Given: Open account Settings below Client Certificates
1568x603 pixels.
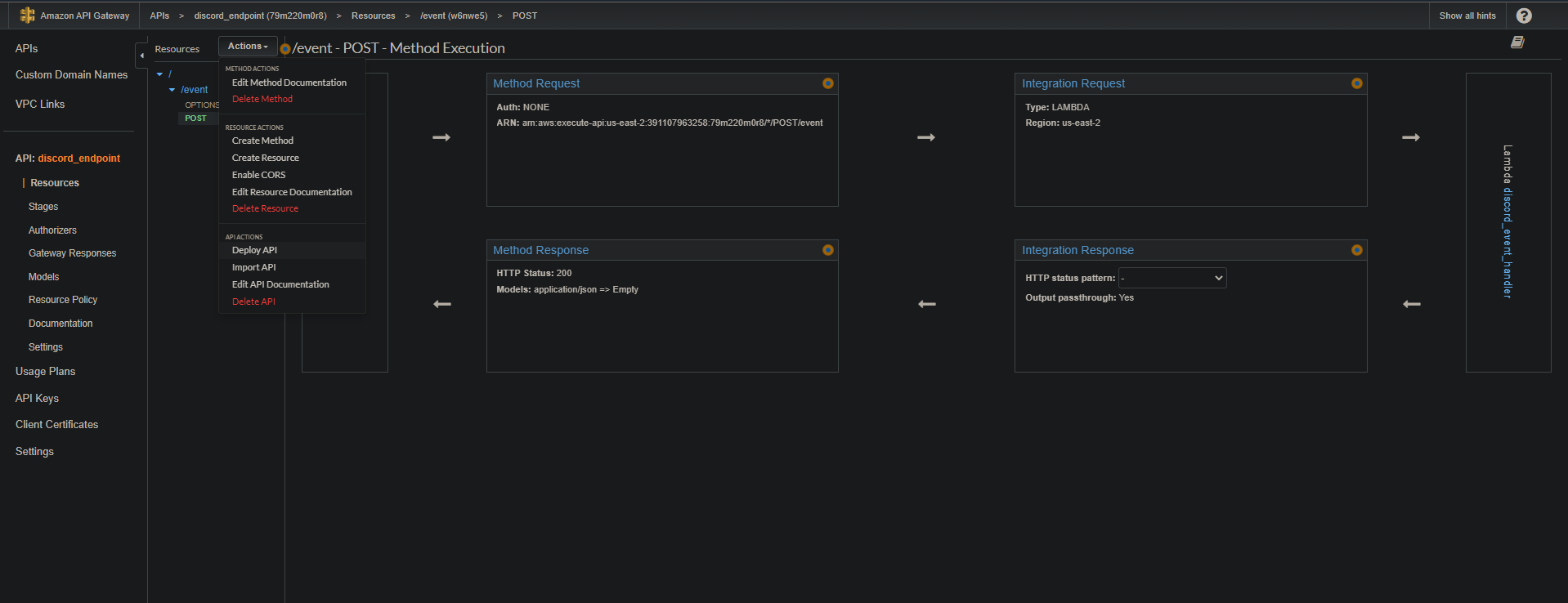Looking at the screenshot, I should 34,451.
